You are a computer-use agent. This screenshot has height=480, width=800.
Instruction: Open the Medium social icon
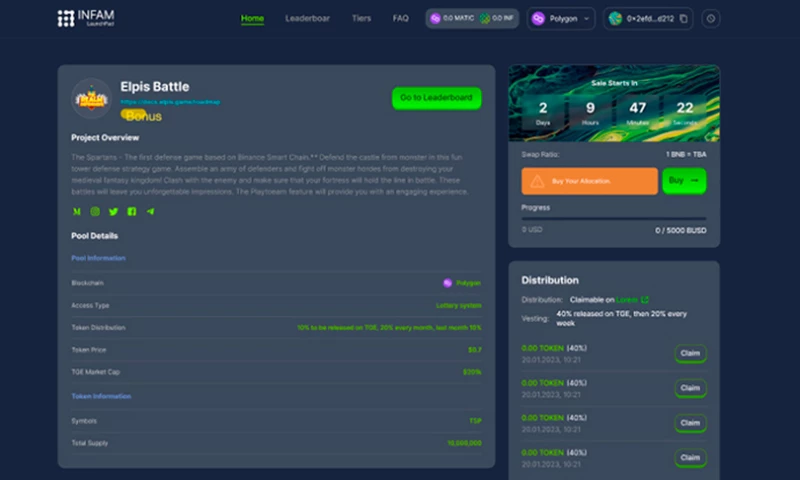tap(77, 211)
